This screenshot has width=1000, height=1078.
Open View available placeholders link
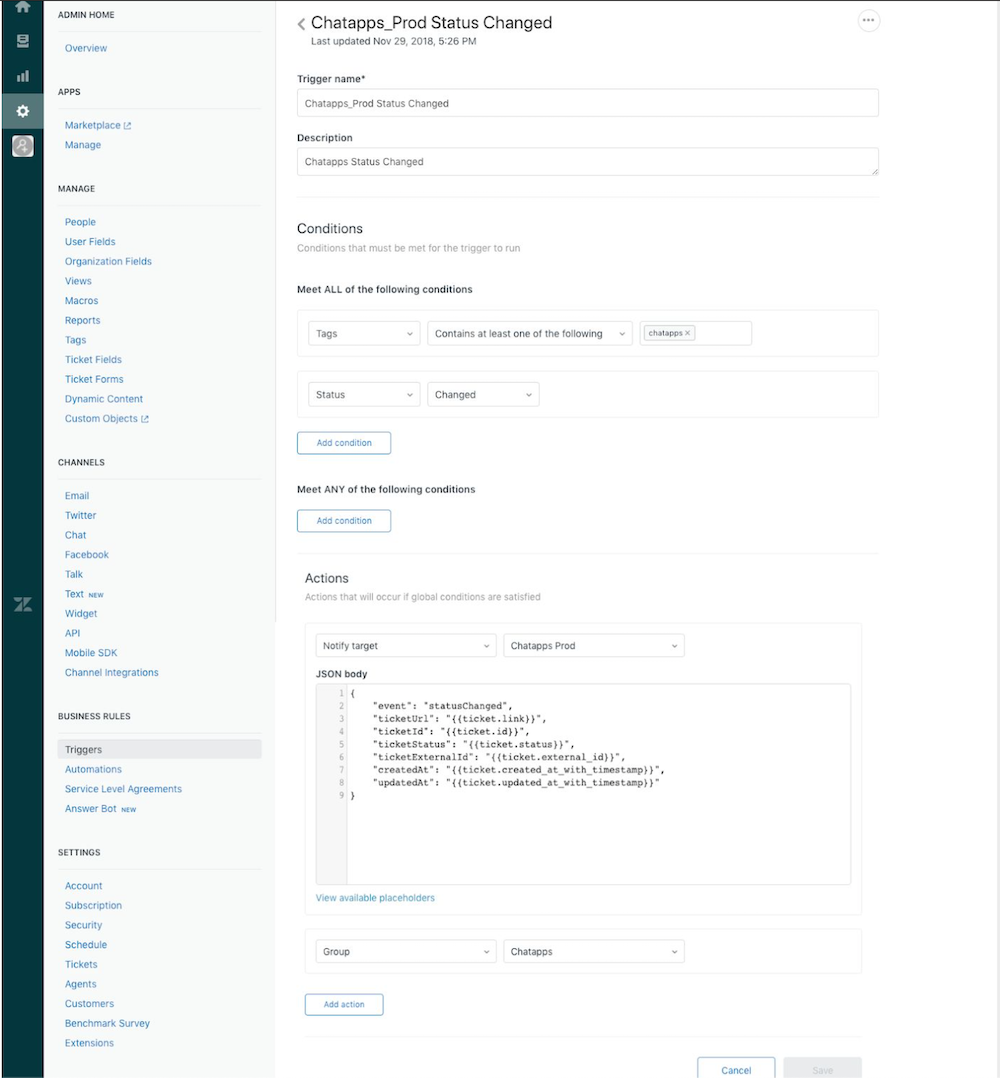click(375, 898)
